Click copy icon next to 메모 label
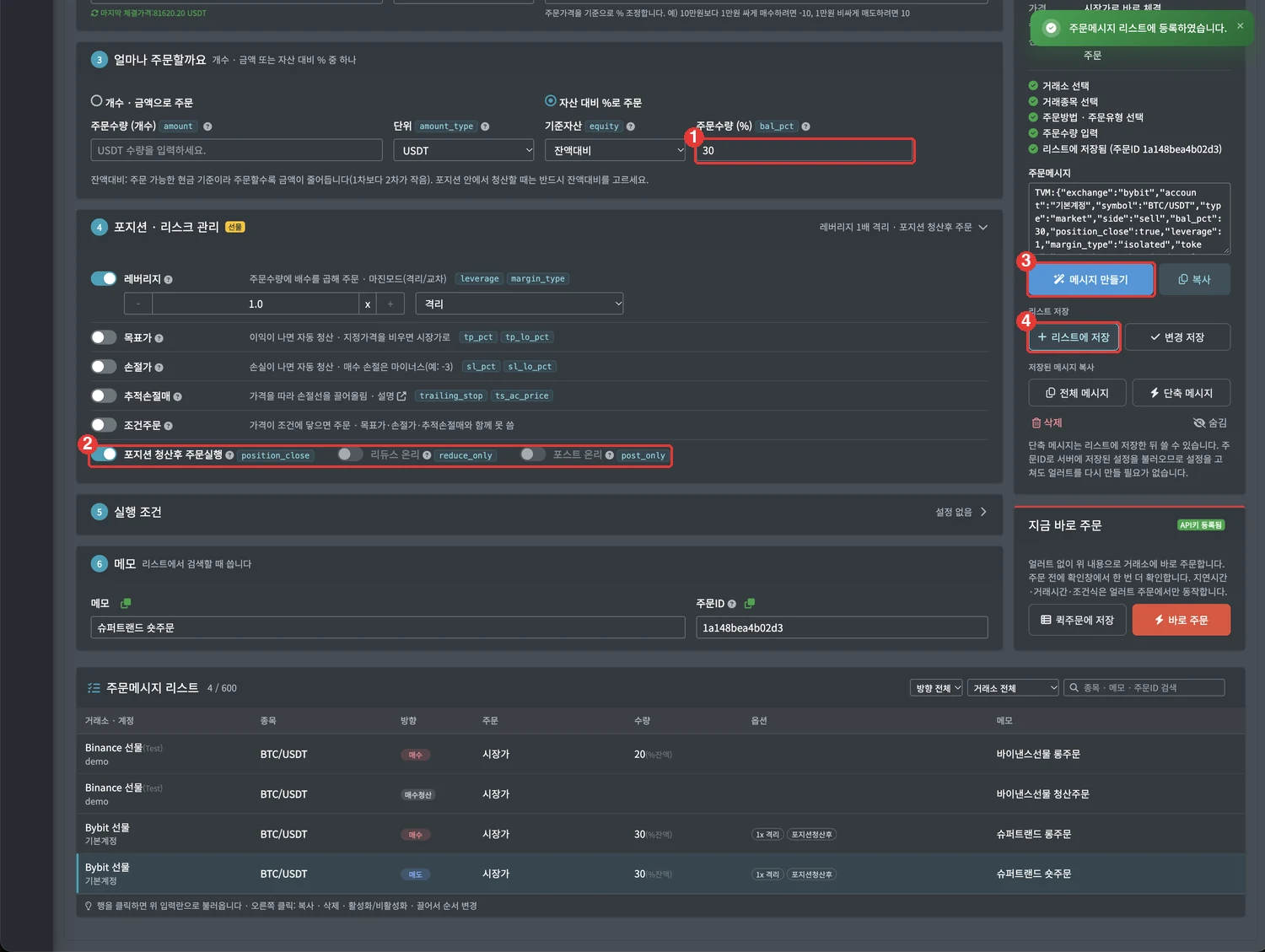 point(126,604)
